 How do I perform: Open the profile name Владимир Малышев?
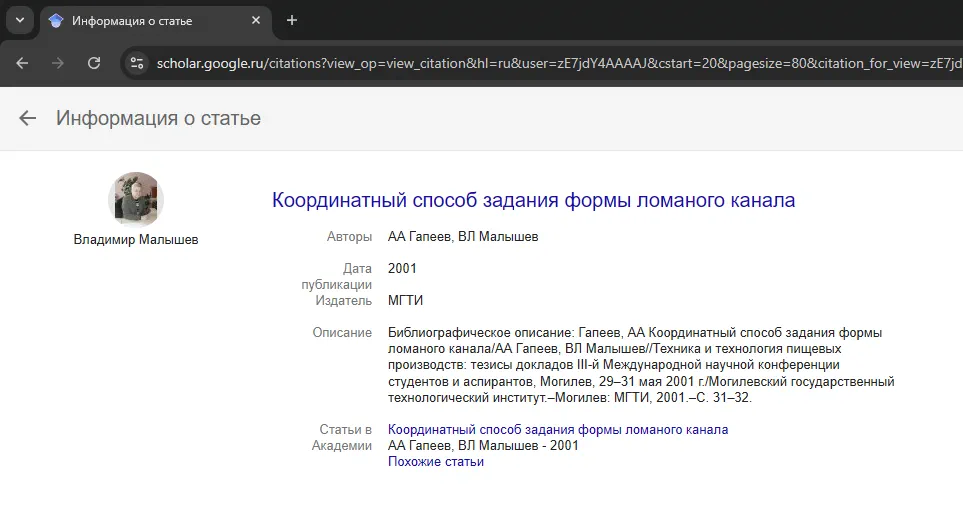(136, 240)
